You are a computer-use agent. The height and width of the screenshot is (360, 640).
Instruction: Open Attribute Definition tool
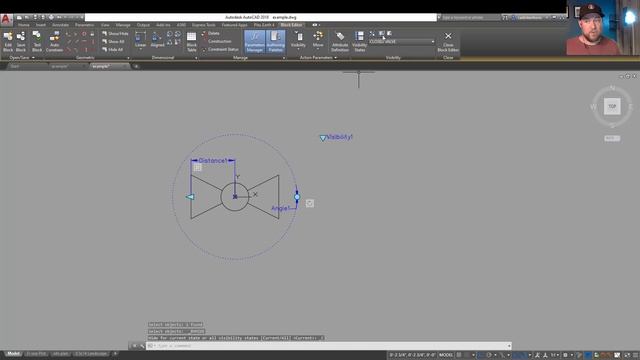[x=340, y=42]
